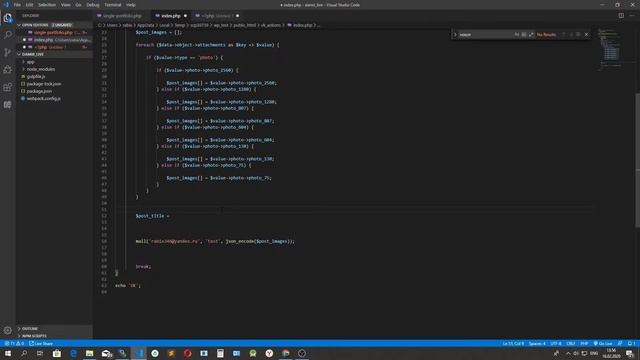Open the sixth activity bar view icon

click(8, 104)
